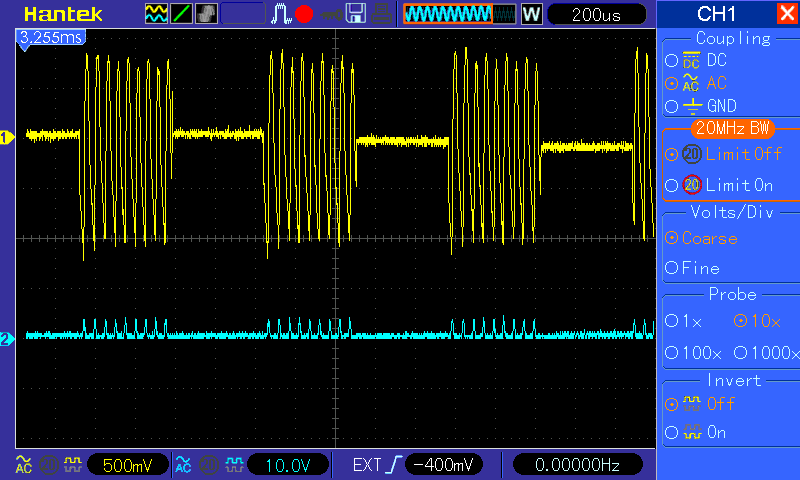Image resolution: width=800 pixels, height=480 pixels.
Task: Click the -400mV trigger level readout
Action: point(443,465)
